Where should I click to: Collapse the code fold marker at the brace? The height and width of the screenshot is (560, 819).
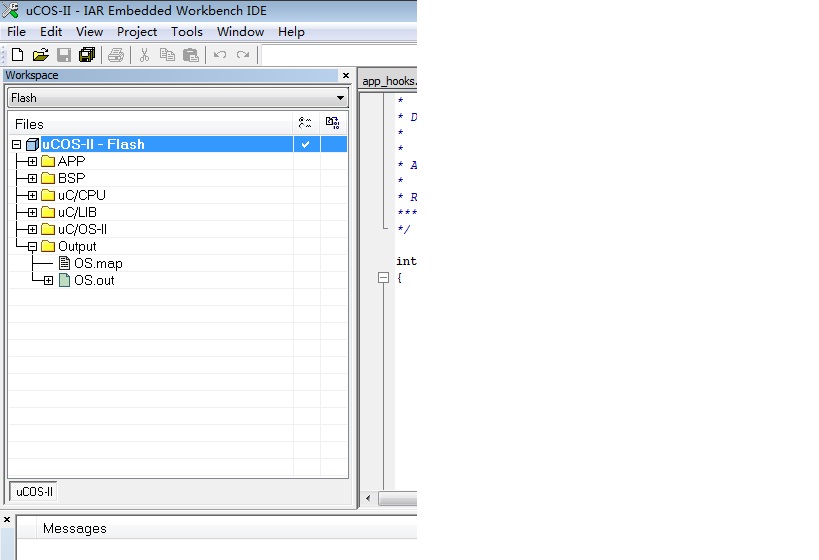click(383, 277)
